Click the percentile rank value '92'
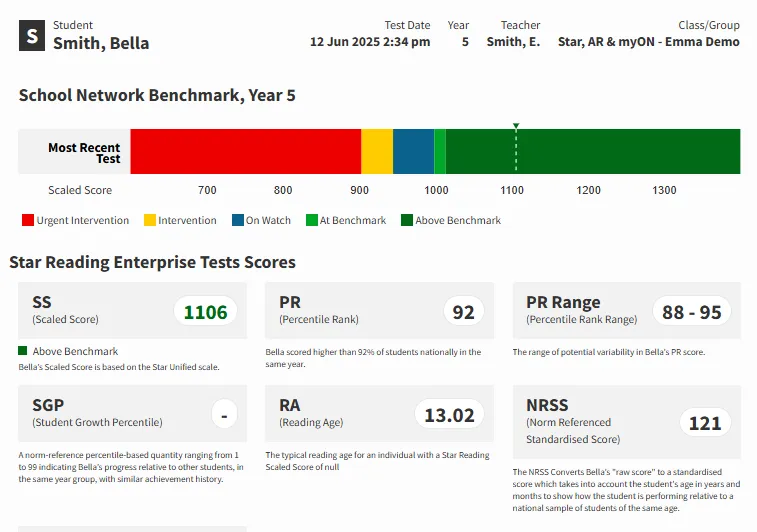This screenshot has height=532, width=757. pos(463,312)
